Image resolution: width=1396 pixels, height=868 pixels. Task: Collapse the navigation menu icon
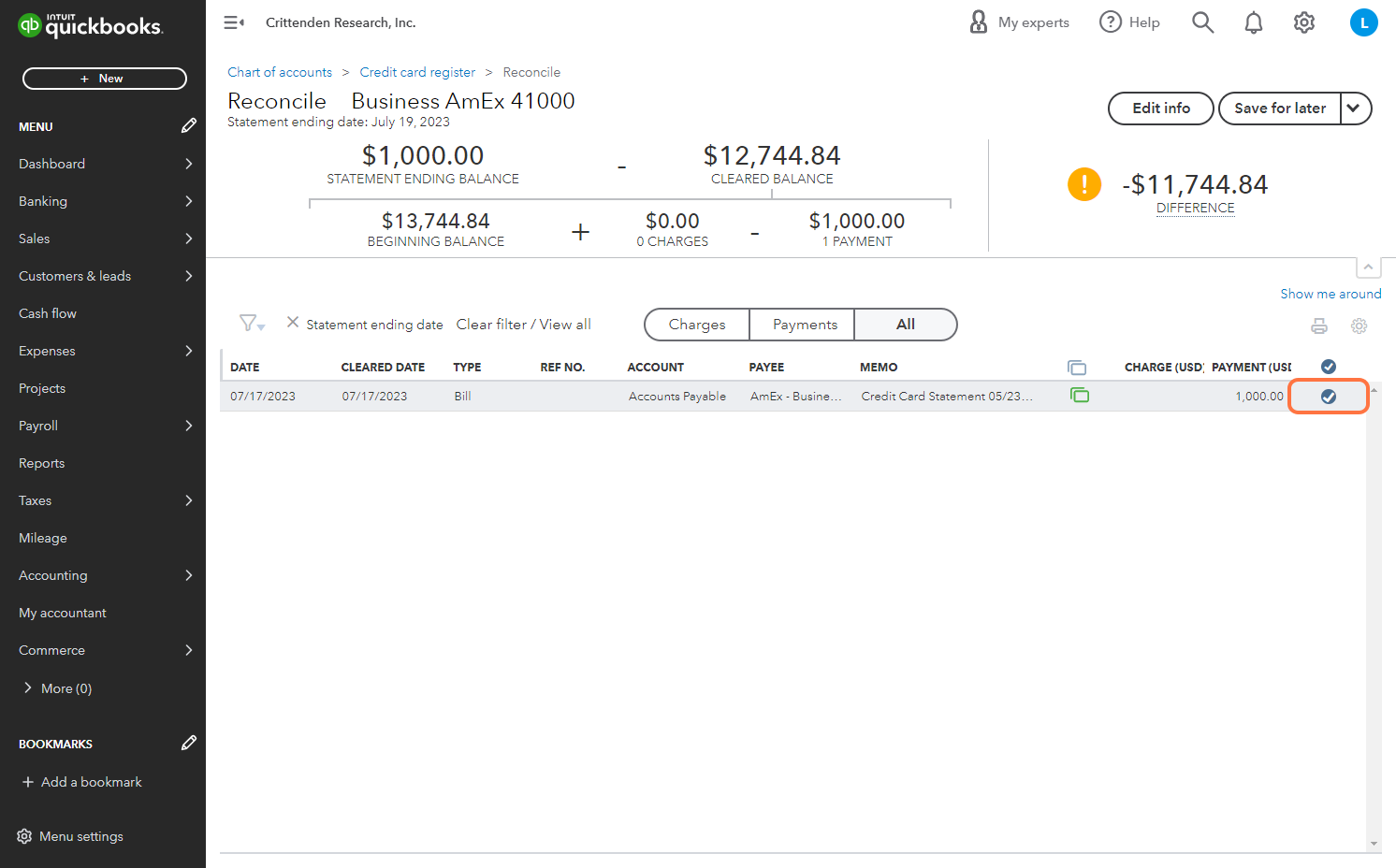234,22
